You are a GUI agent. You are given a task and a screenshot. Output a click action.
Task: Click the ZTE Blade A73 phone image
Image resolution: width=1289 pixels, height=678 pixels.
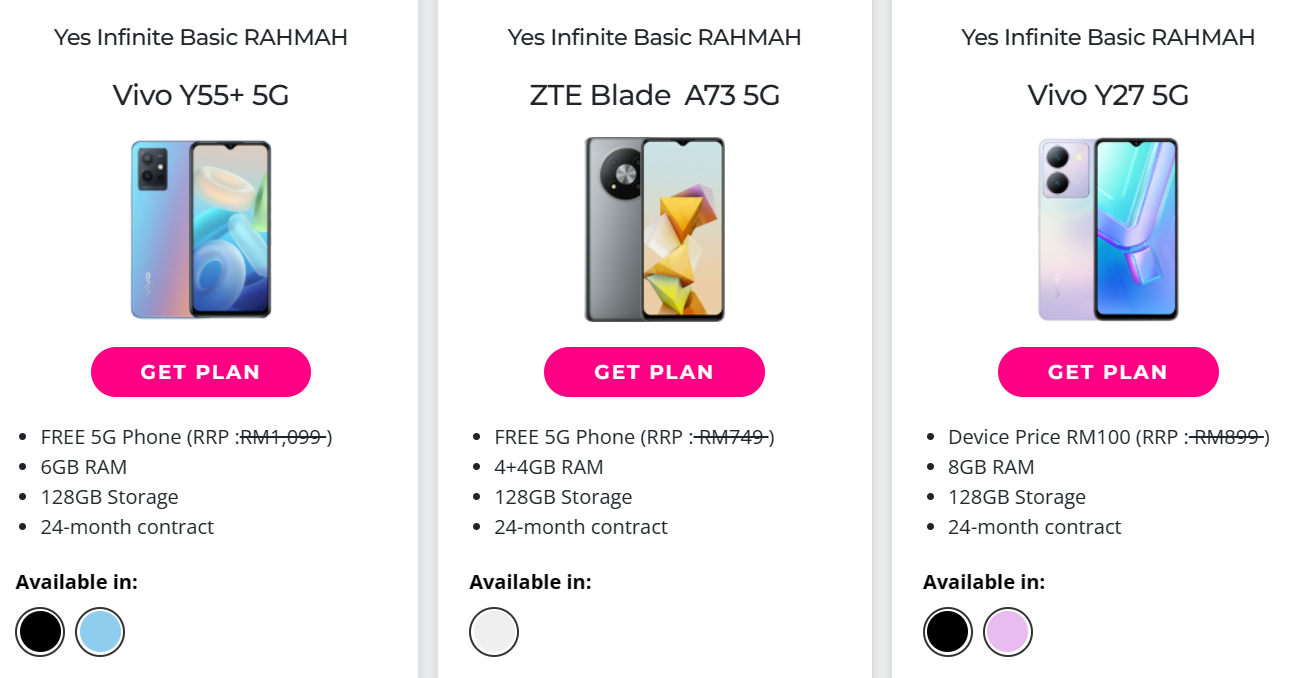pos(654,230)
